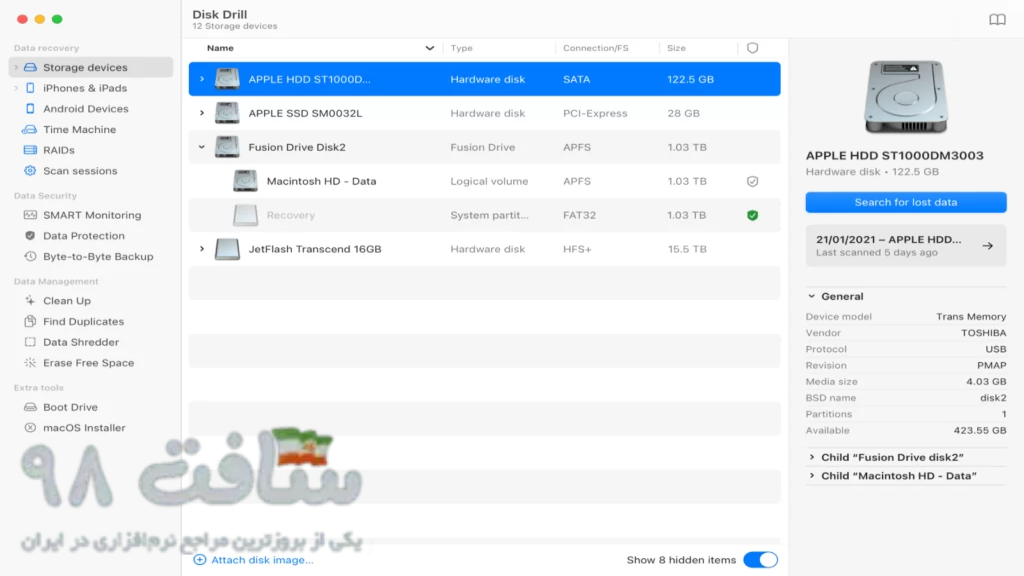Viewport: 1024px width, 576px height.
Task: Click the Erase Free Space icon
Action: tap(30, 362)
